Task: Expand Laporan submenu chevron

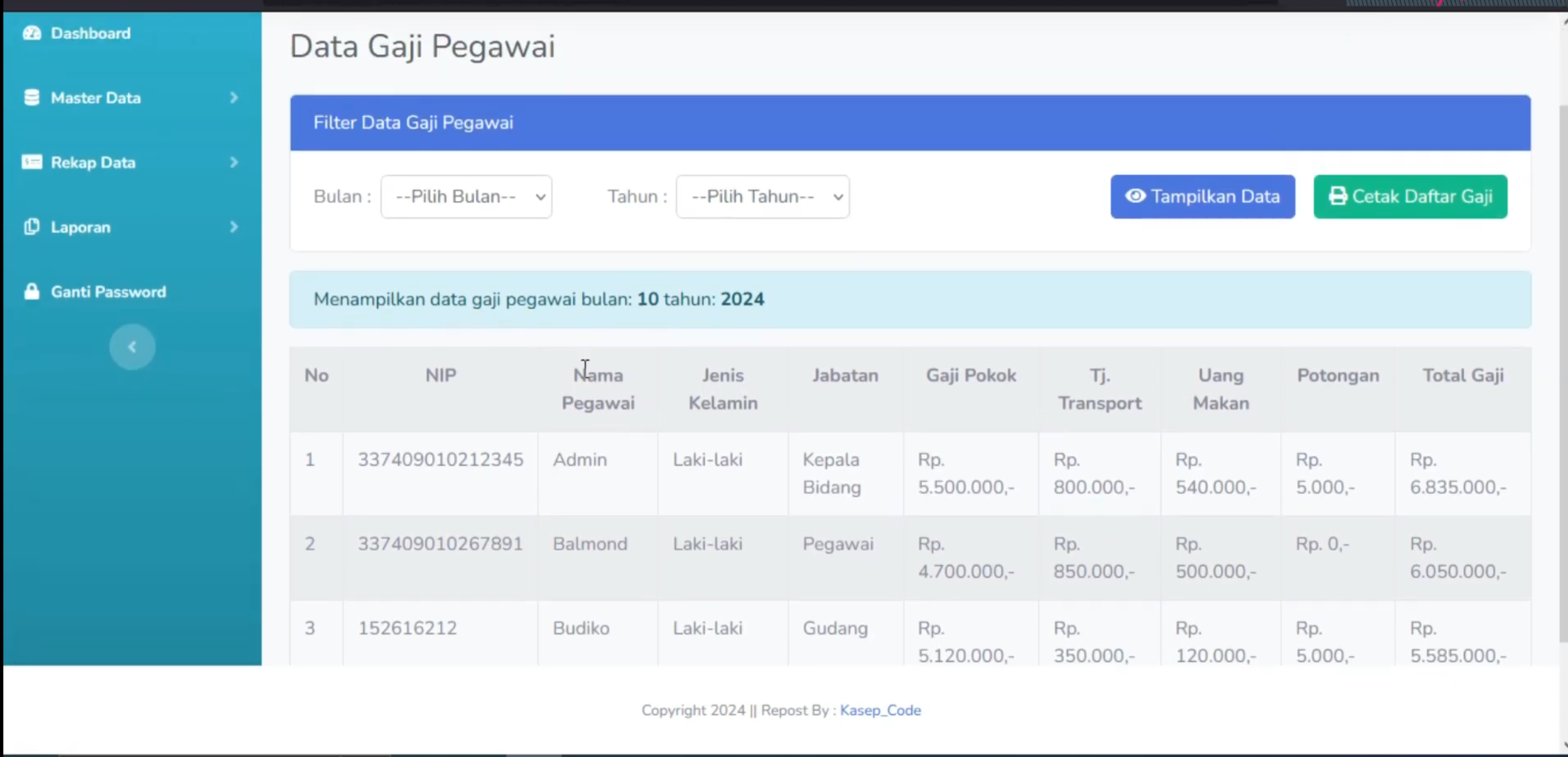Action: coord(234,227)
